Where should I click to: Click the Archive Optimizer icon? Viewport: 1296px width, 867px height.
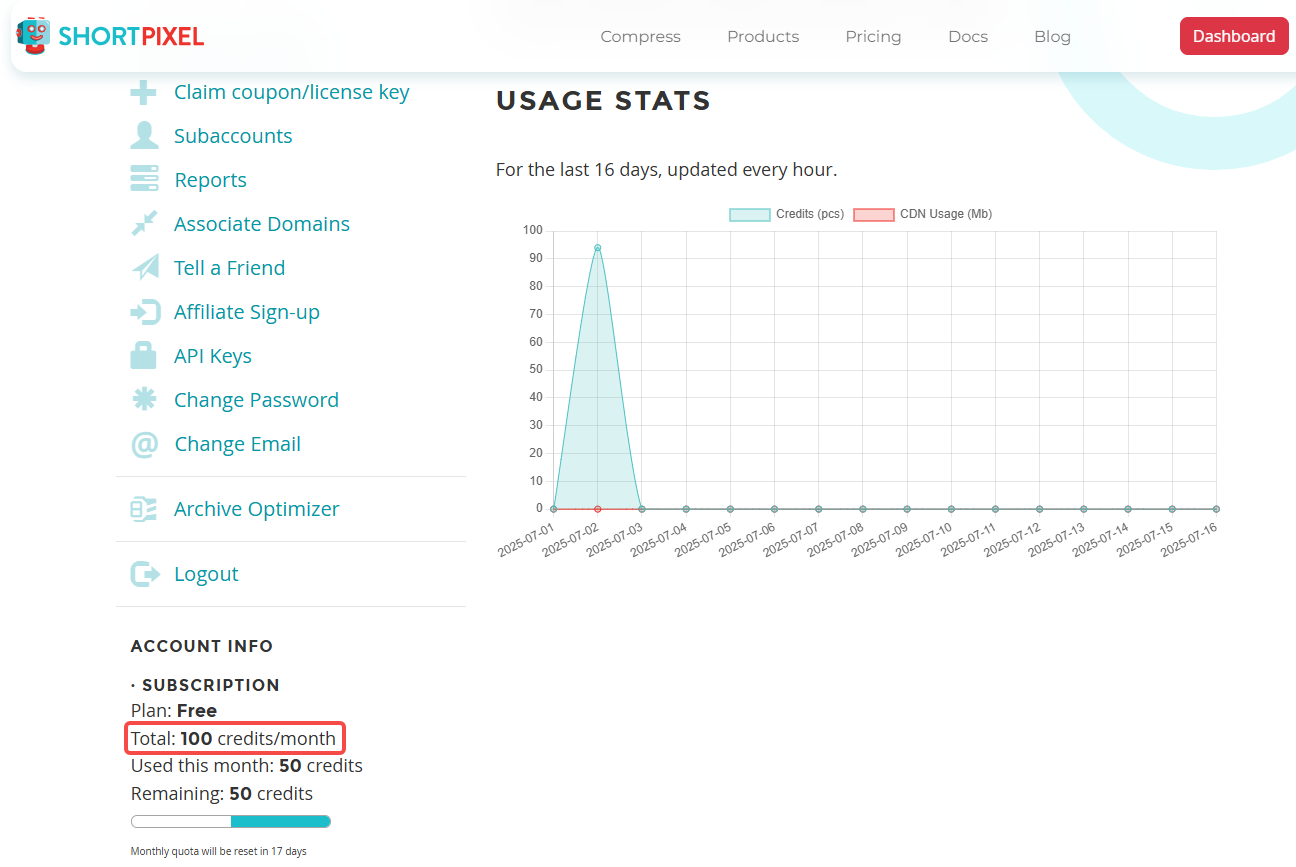pyautogui.click(x=144, y=509)
